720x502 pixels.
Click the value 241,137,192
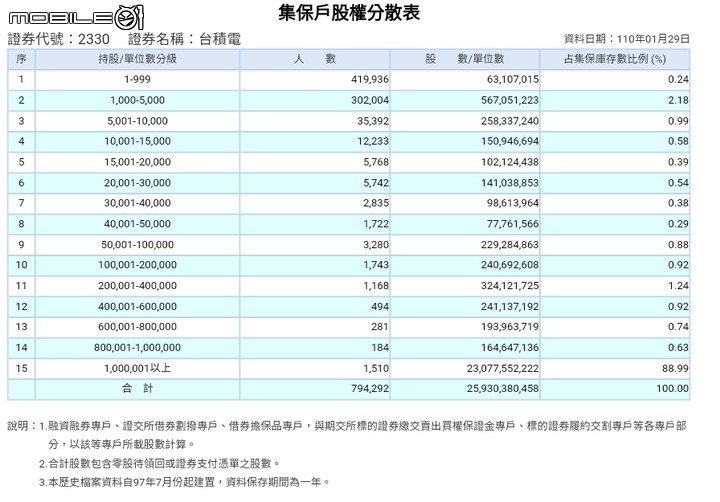pyautogui.click(x=510, y=306)
